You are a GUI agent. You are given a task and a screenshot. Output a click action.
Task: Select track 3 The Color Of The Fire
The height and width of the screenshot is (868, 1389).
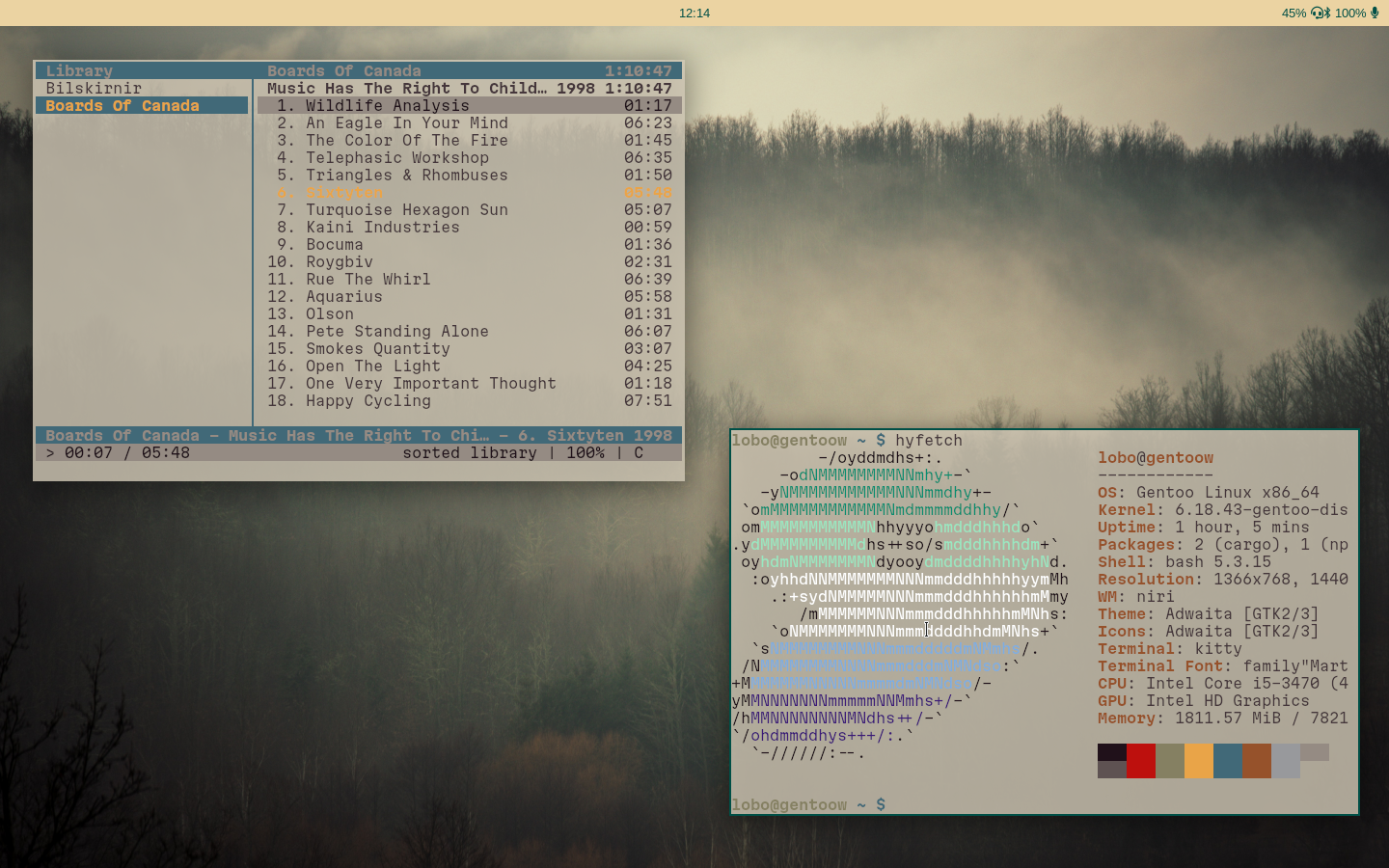470,140
